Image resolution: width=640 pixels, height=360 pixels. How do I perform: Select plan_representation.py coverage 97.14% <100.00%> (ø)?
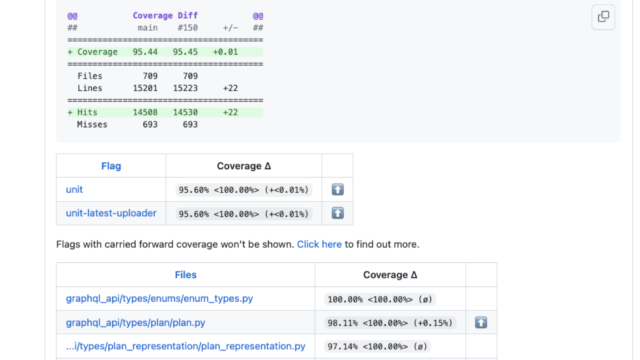click(378, 347)
